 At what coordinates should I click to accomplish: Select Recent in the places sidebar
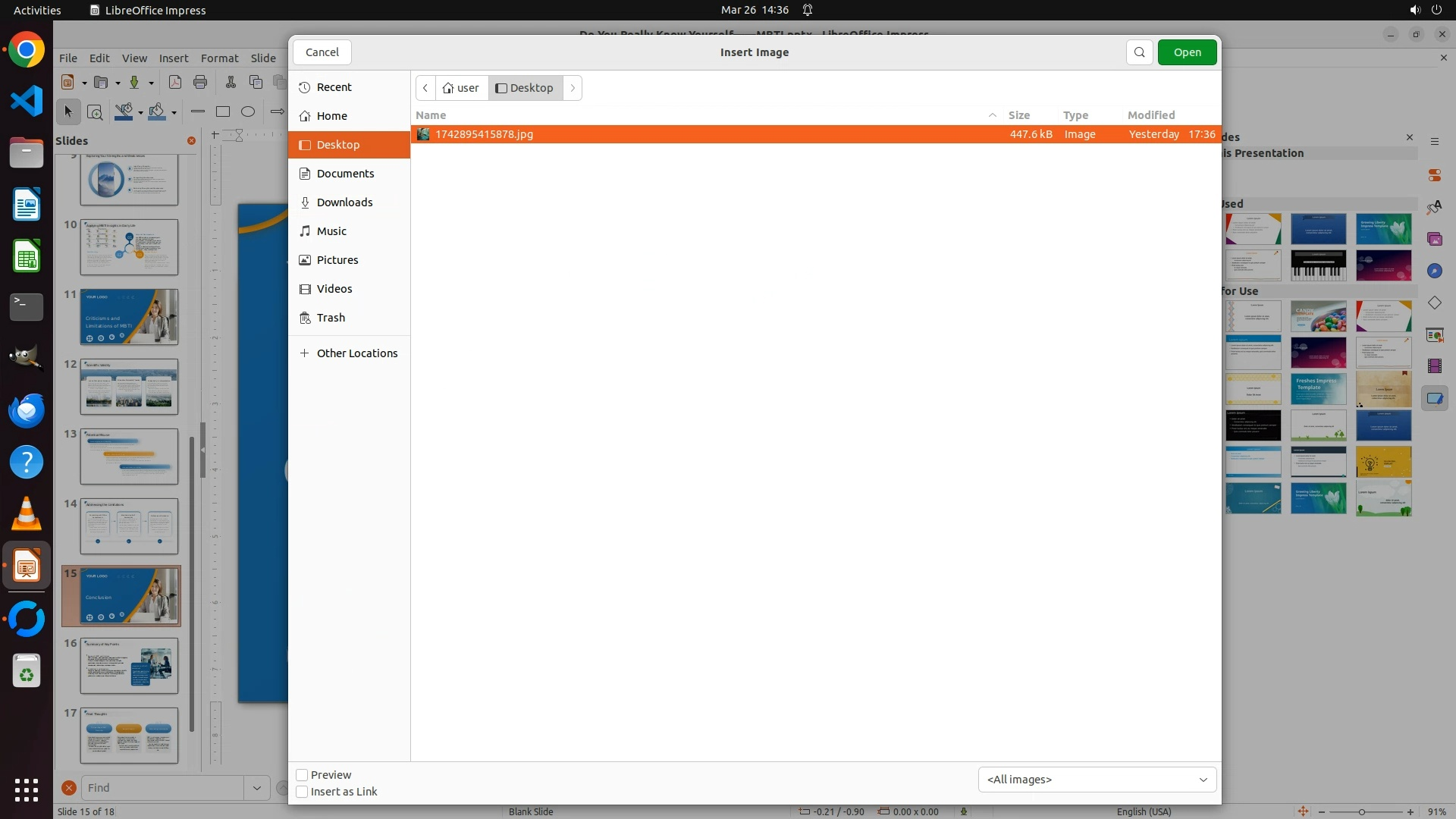334,87
